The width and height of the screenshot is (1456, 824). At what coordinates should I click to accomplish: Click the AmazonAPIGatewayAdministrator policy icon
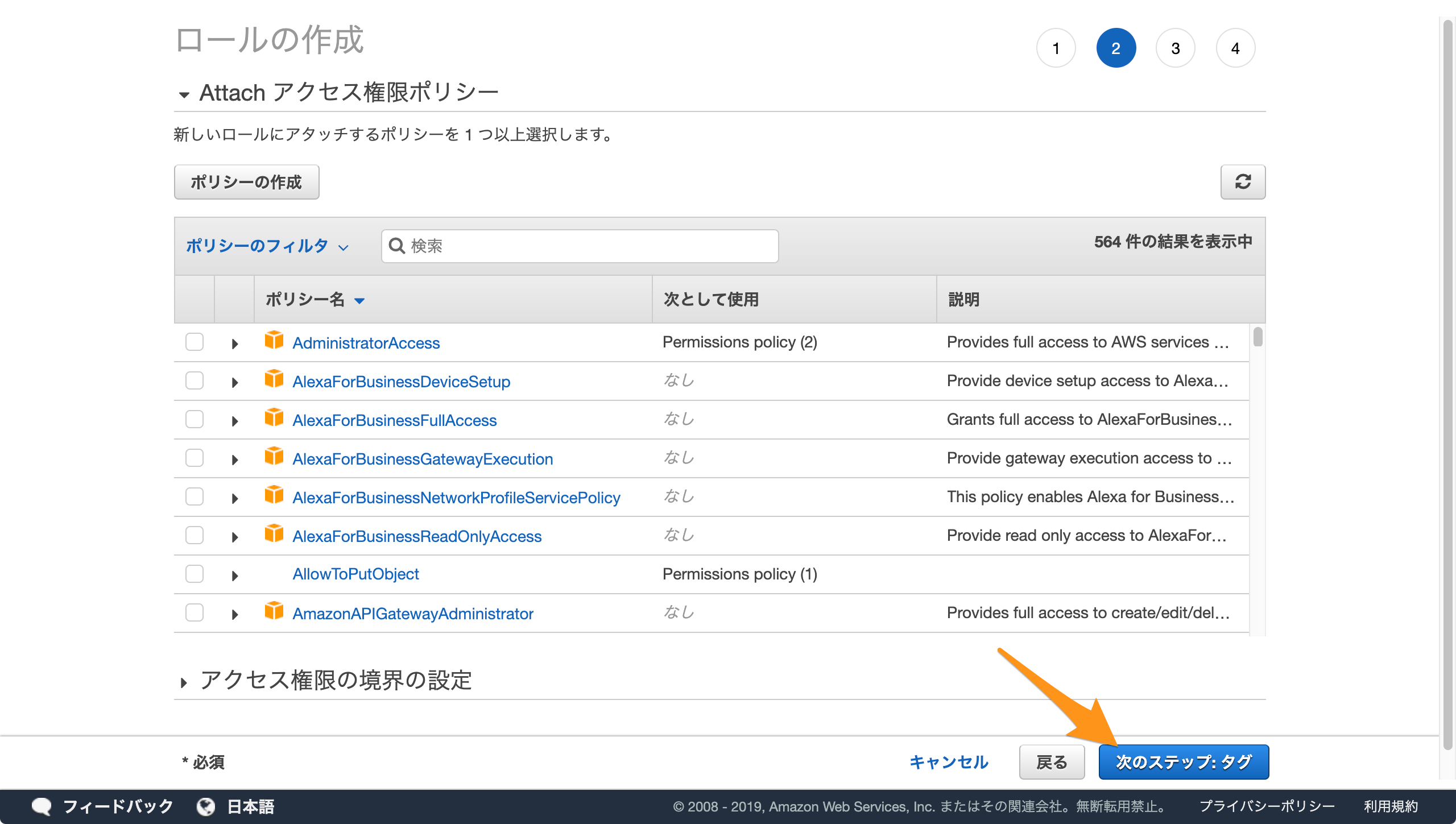(x=274, y=611)
